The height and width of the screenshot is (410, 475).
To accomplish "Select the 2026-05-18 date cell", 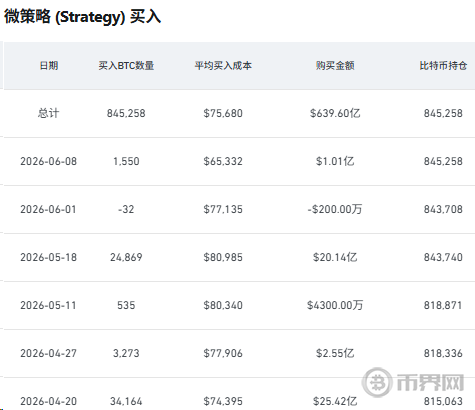I will coord(48,257).
